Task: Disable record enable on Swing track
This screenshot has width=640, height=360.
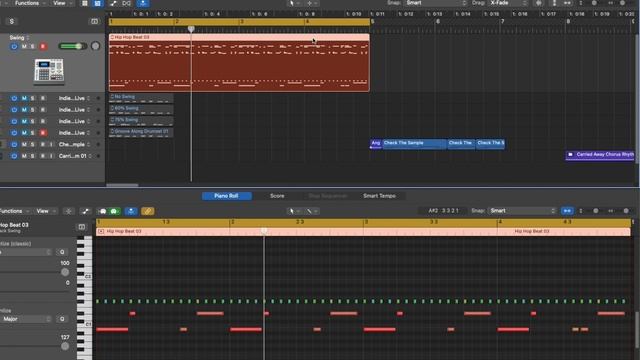Action: [43, 47]
